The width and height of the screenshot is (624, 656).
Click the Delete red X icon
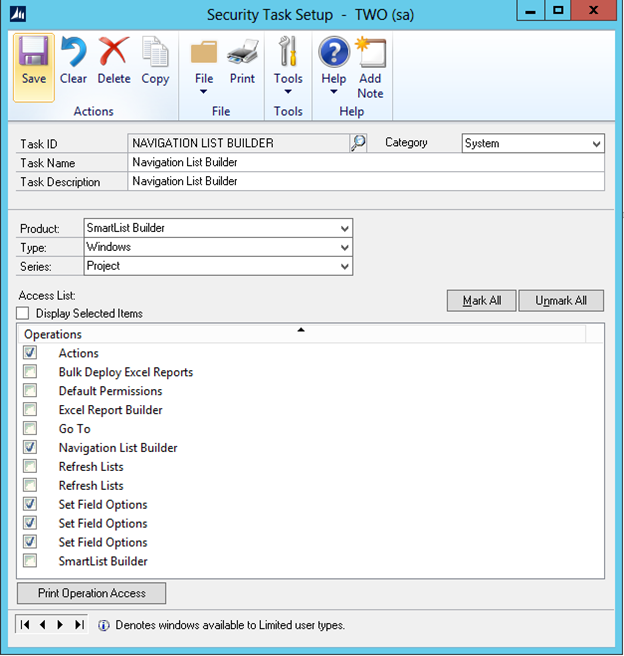pos(114,51)
